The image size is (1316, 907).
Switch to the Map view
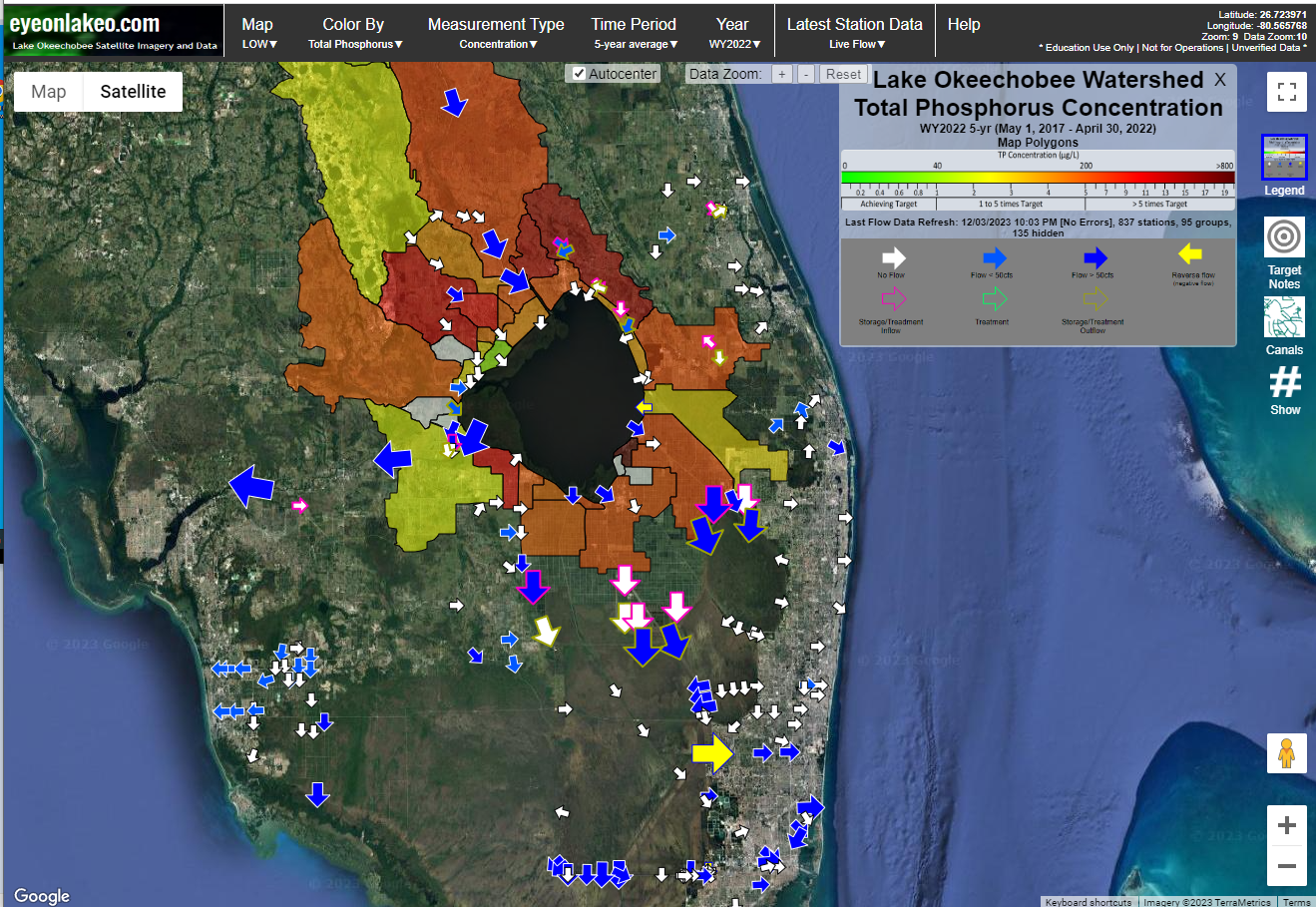pos(49,92)
